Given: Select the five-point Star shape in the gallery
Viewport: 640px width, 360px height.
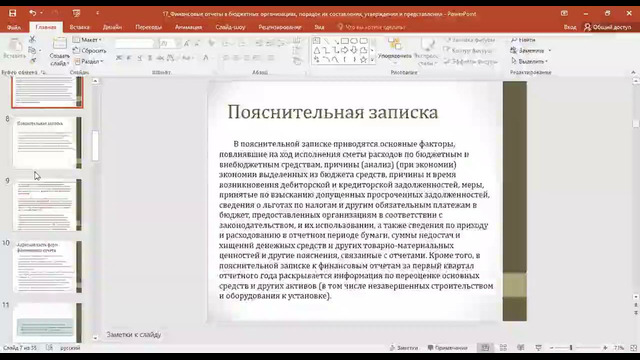Looking at the screenshot, I should (363, 60).
